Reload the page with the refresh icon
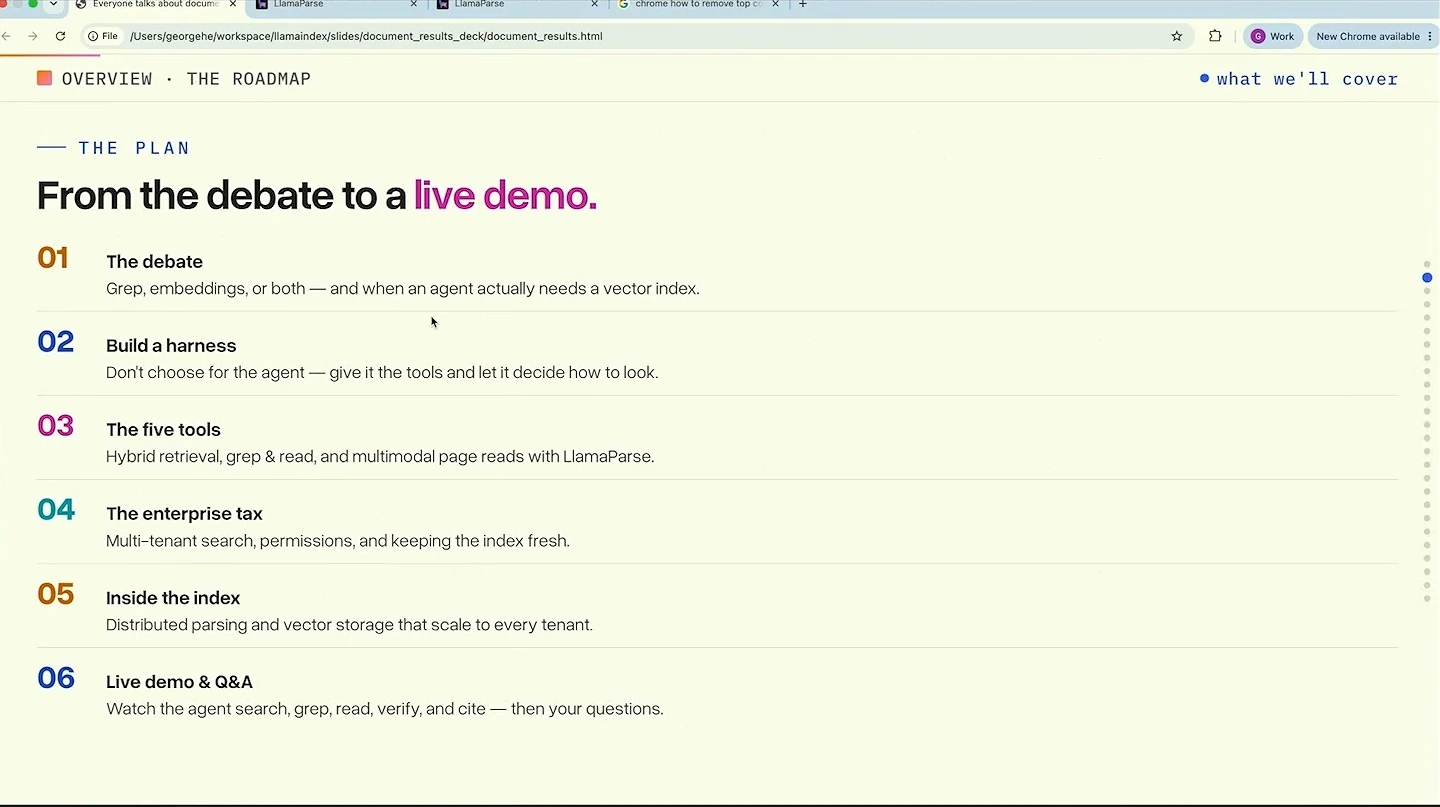The width and height of the screenshot is (1440, 807). pos(60,36)
